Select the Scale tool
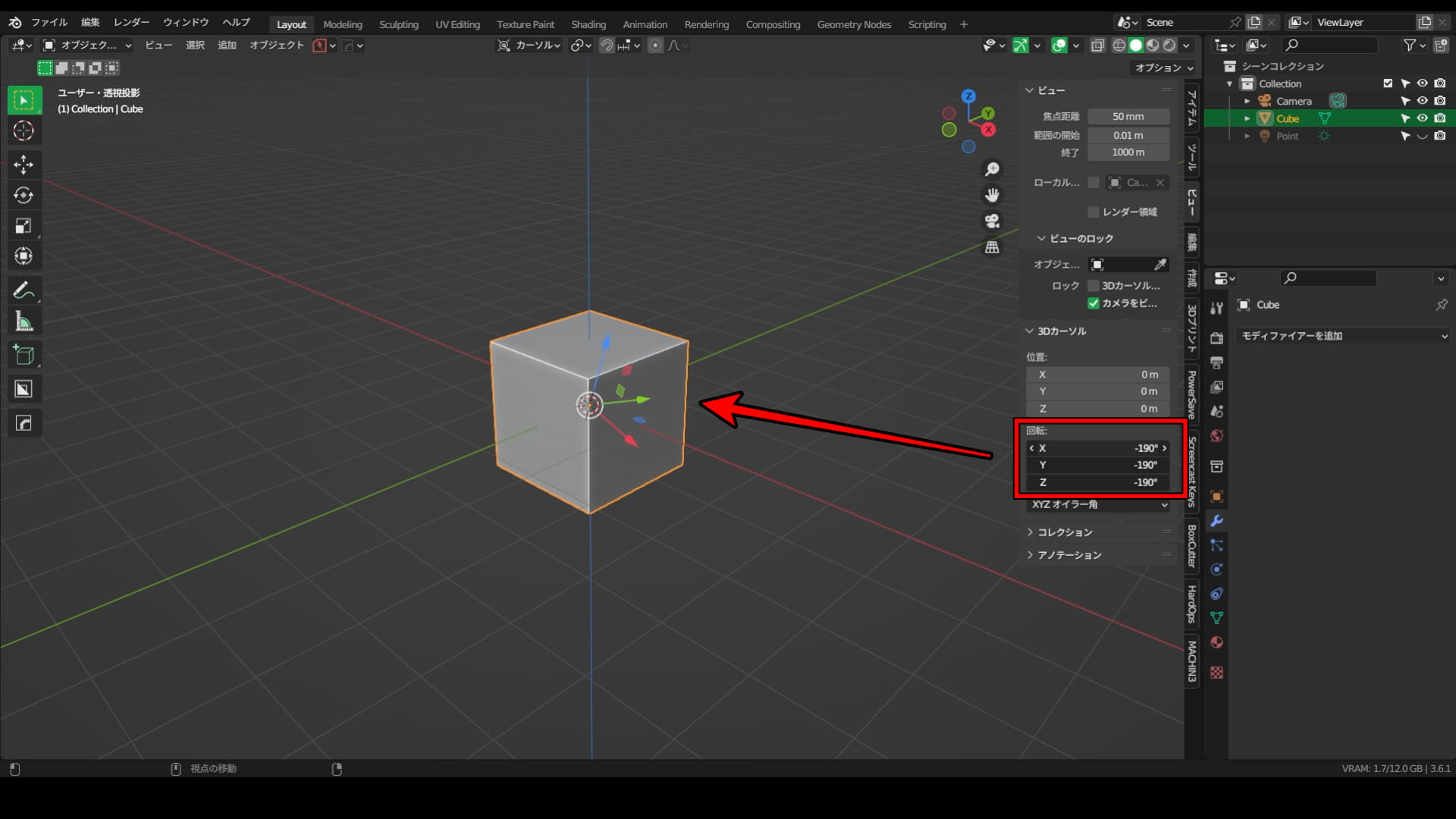1456x819 pixels. click(x=24, y=225)
